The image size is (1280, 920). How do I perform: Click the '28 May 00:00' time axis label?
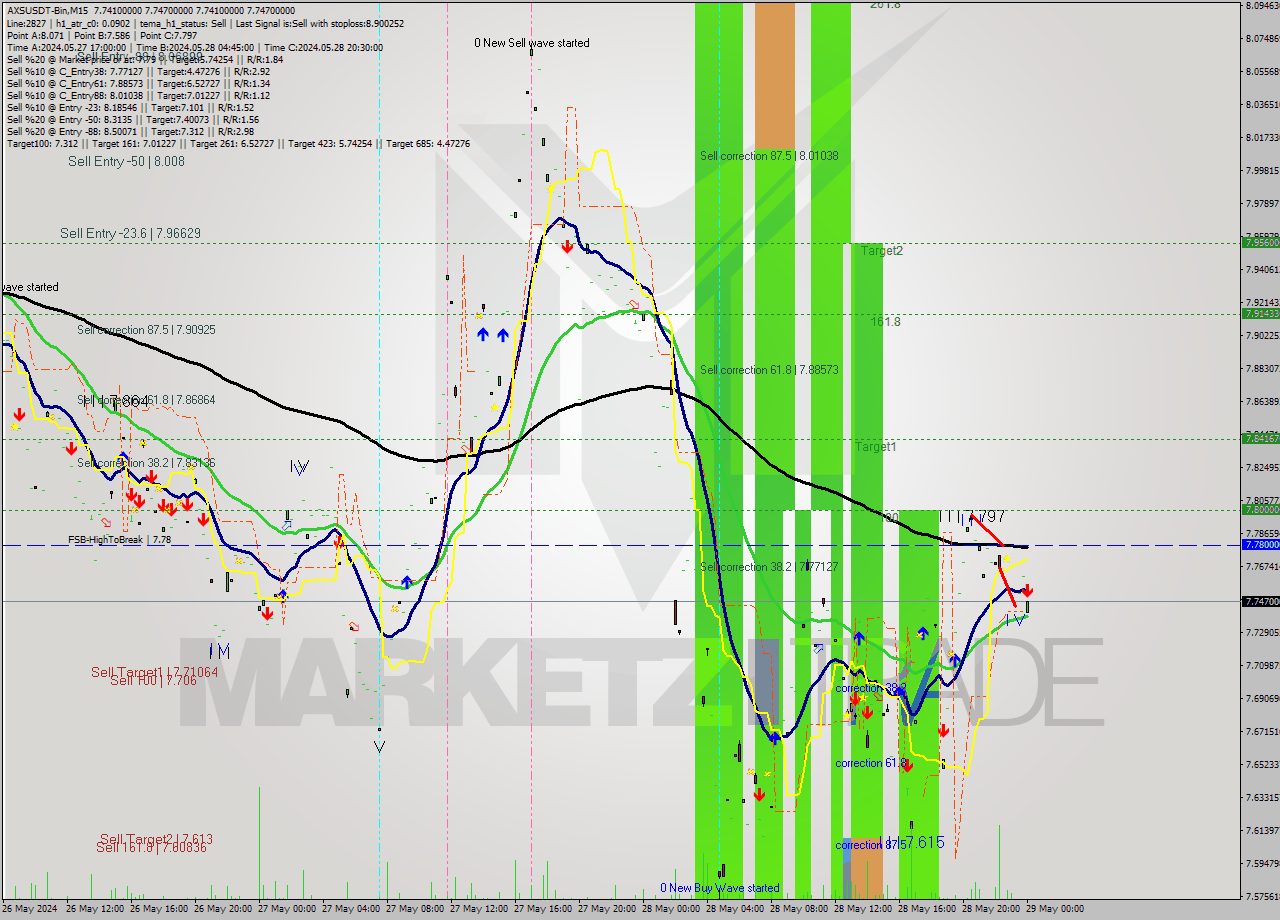tap(672, 909)
